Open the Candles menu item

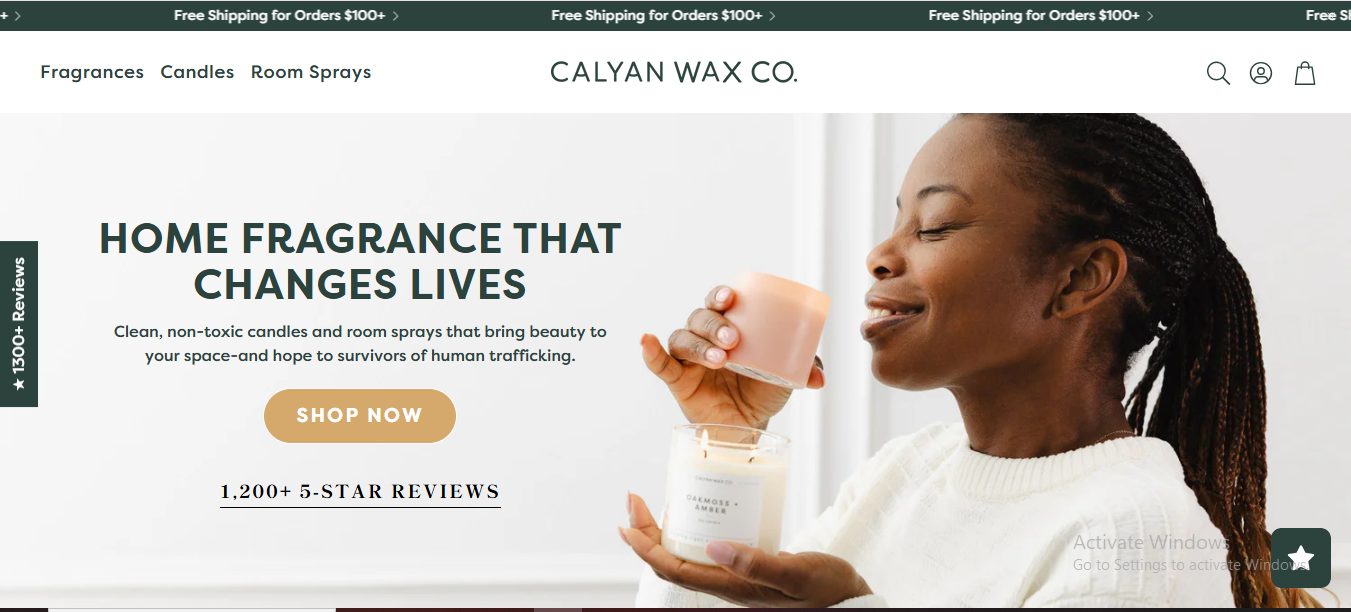(x=197, y=72)
